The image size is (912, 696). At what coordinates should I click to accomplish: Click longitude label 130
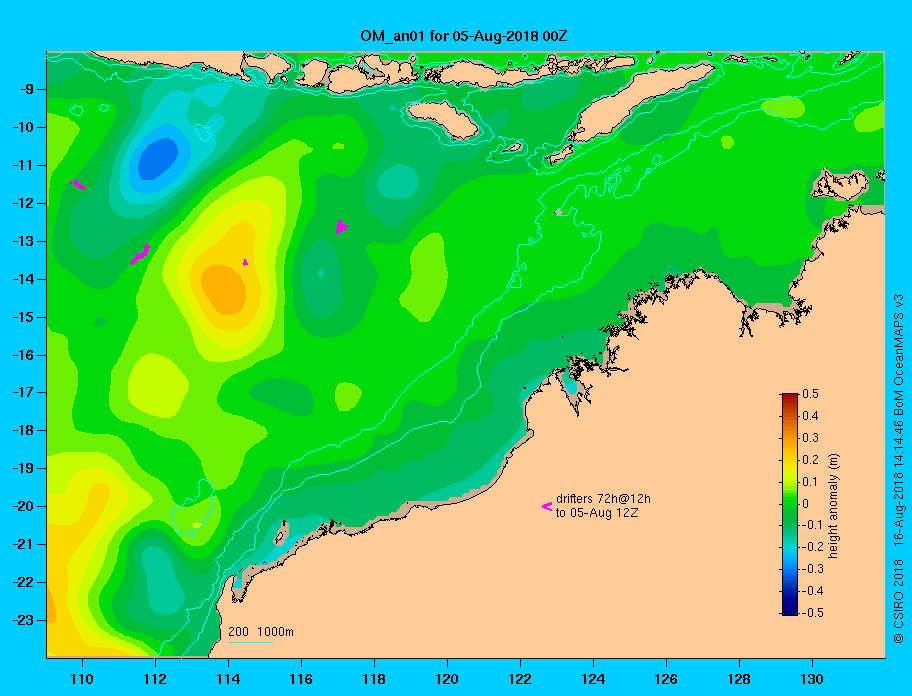point(812,679)
